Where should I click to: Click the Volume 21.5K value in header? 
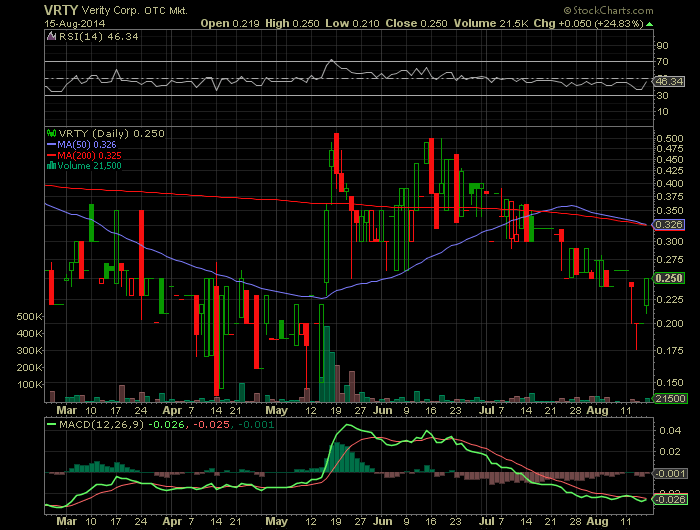[x=491, y=23]
